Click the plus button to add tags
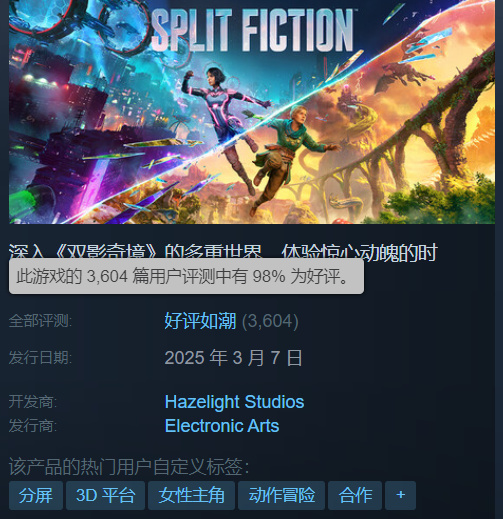 pos(400,495)
